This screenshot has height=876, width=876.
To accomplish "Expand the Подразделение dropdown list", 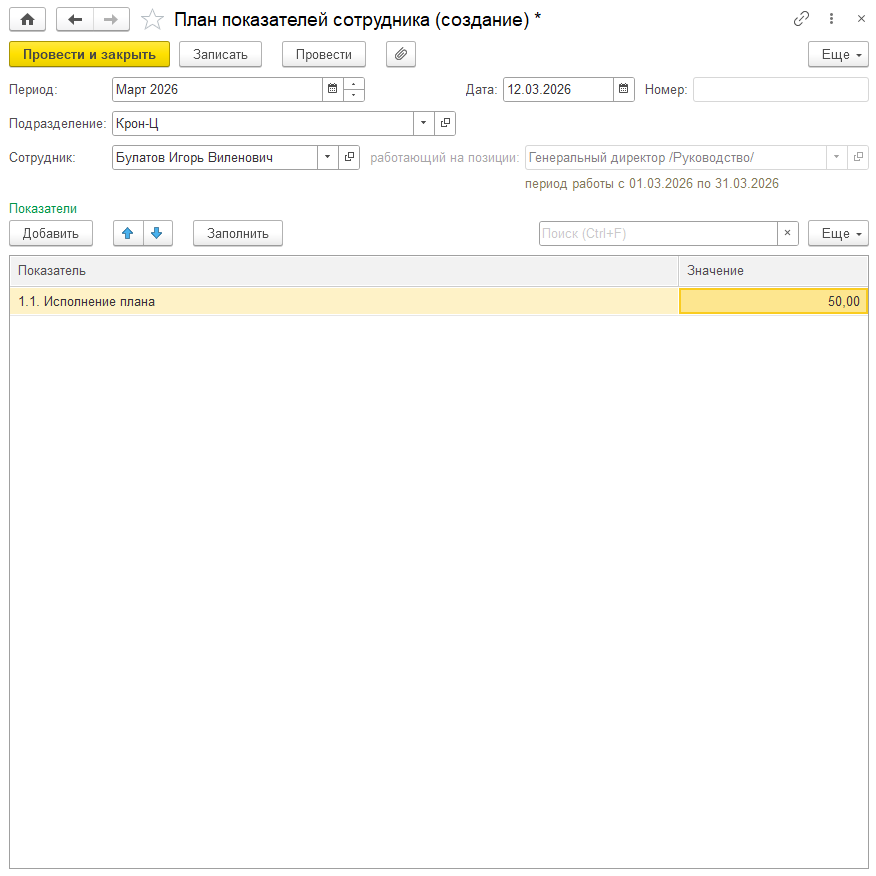I will [423, 123].
